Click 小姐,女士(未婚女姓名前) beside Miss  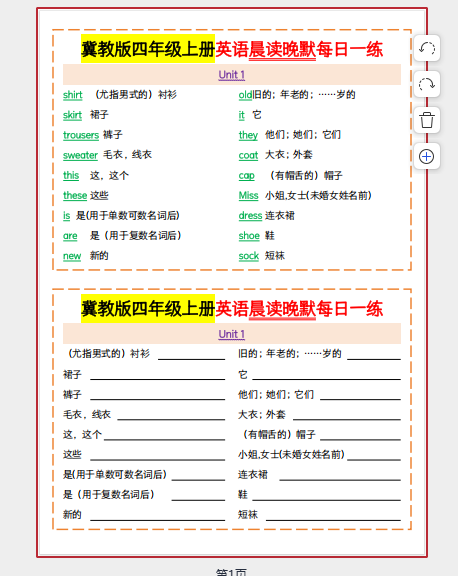pyautogui.click(x=318, y=195)
